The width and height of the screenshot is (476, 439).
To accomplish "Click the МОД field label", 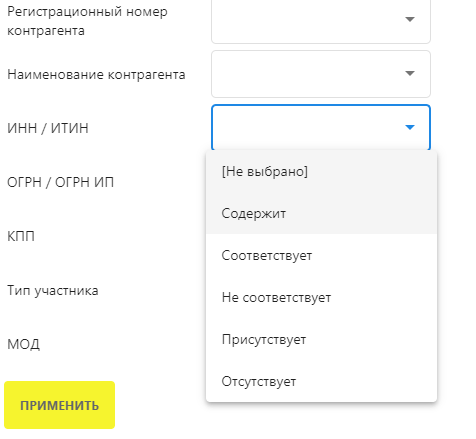I will 23,344.
